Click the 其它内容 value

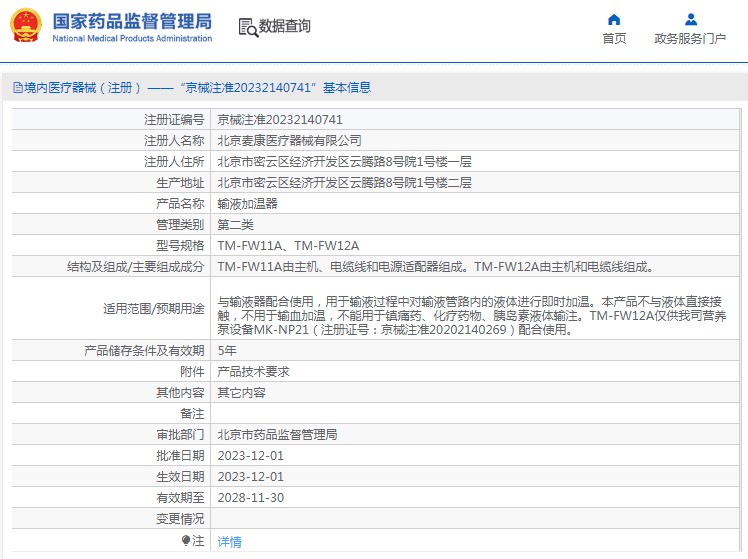241,393
